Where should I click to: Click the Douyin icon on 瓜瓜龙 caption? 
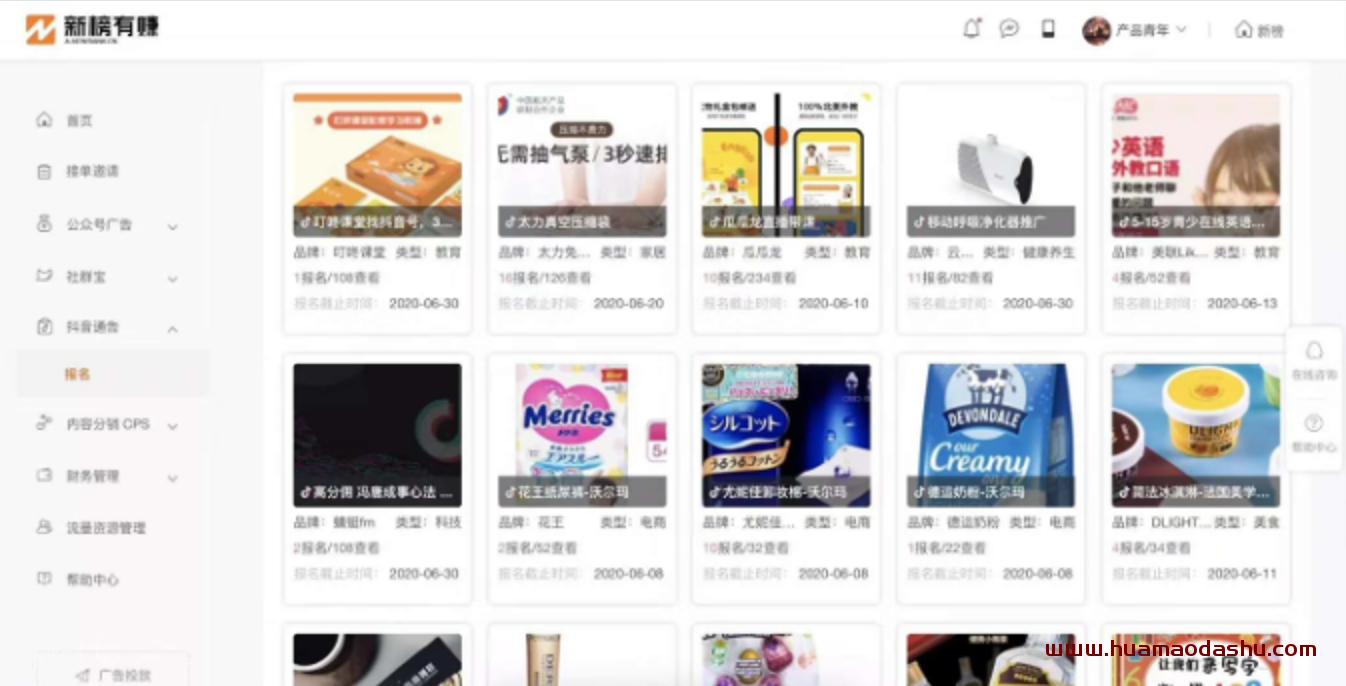coord(714,222)
